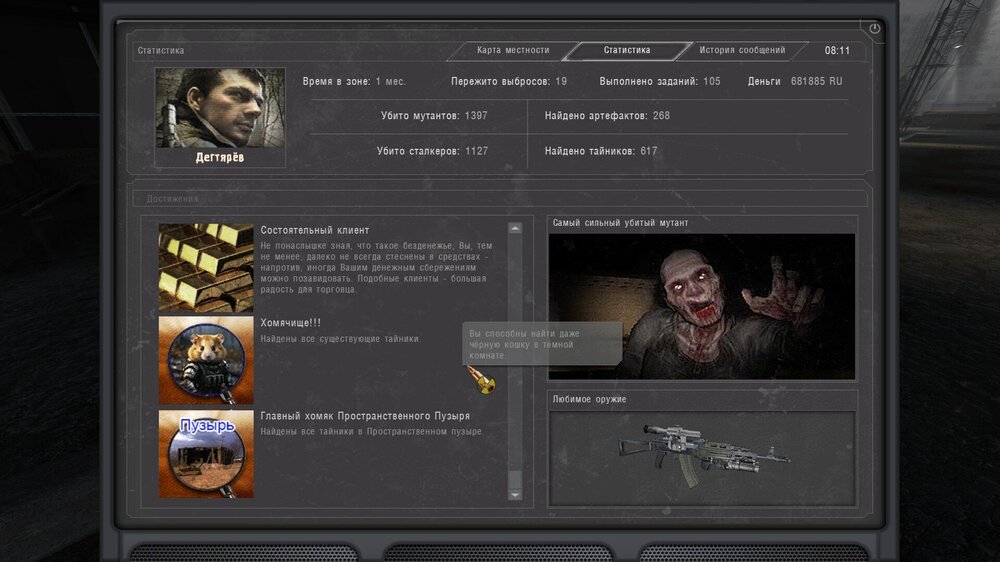The width and height of the screenshot is (1000, 562).
Task: Click Самый сильный убитый мутант label
Action: (620, 223)
